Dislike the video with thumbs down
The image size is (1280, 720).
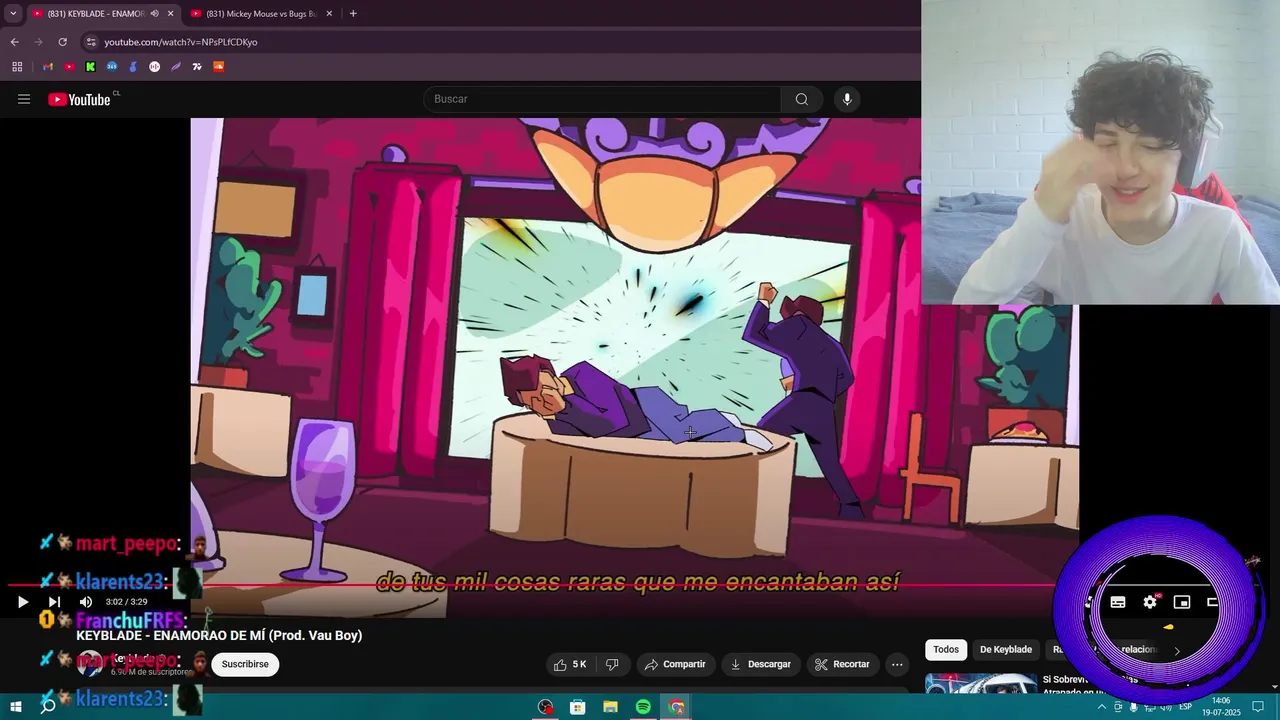(612, 664)
